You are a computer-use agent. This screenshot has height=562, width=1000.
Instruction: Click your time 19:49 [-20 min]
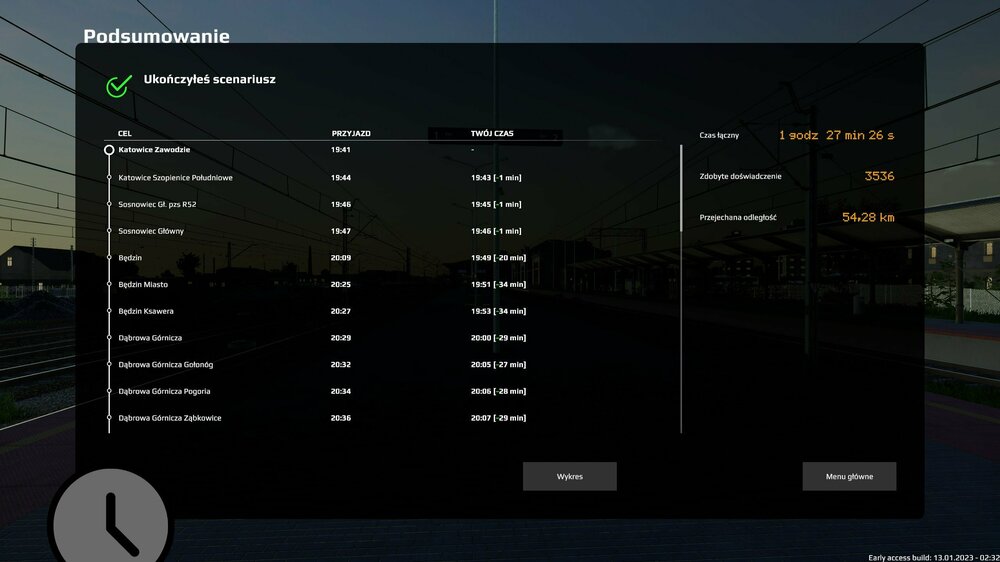pyautogui.click(x=499, y=258)
